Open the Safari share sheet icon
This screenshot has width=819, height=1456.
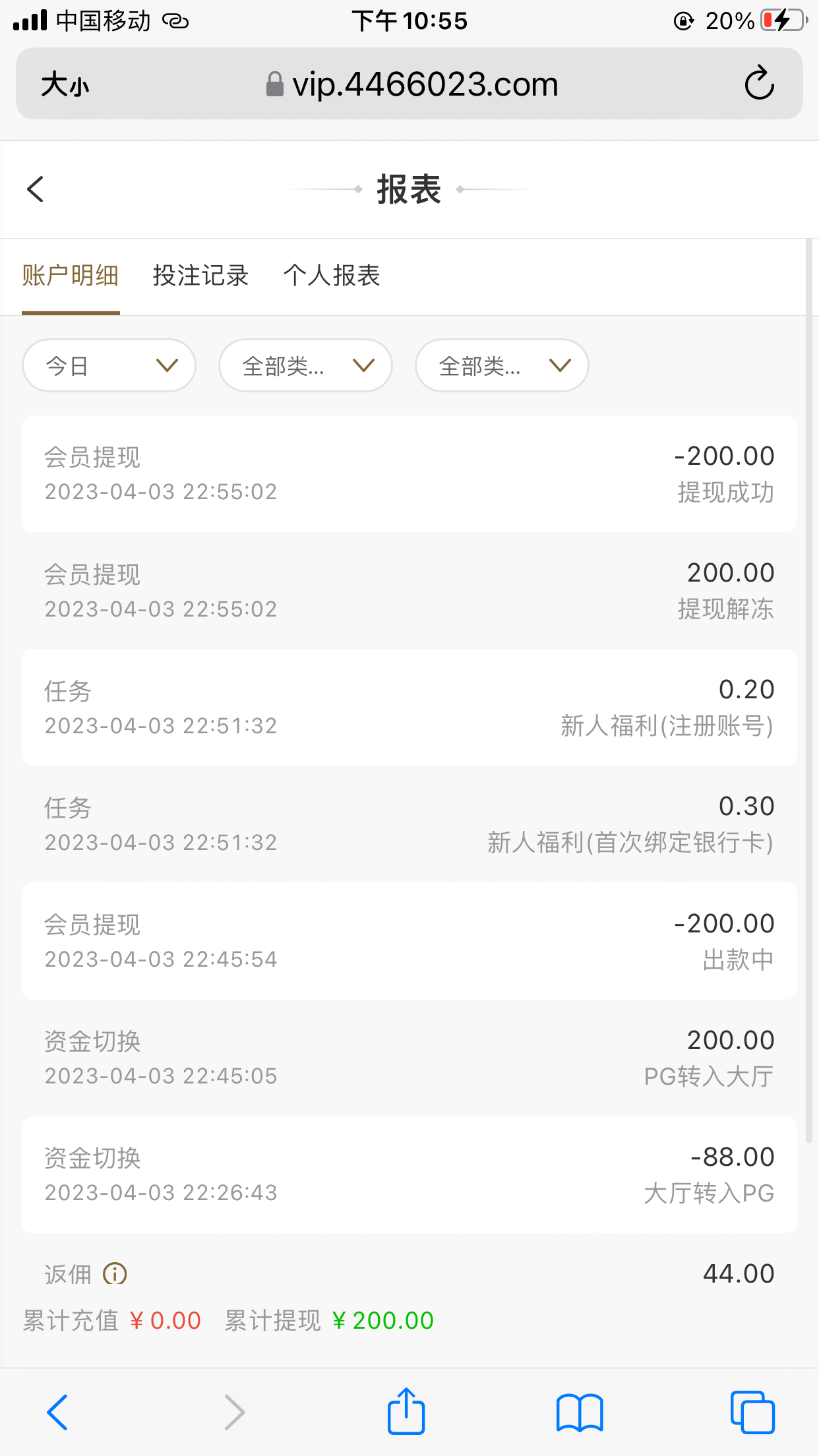click(406, 1412)
